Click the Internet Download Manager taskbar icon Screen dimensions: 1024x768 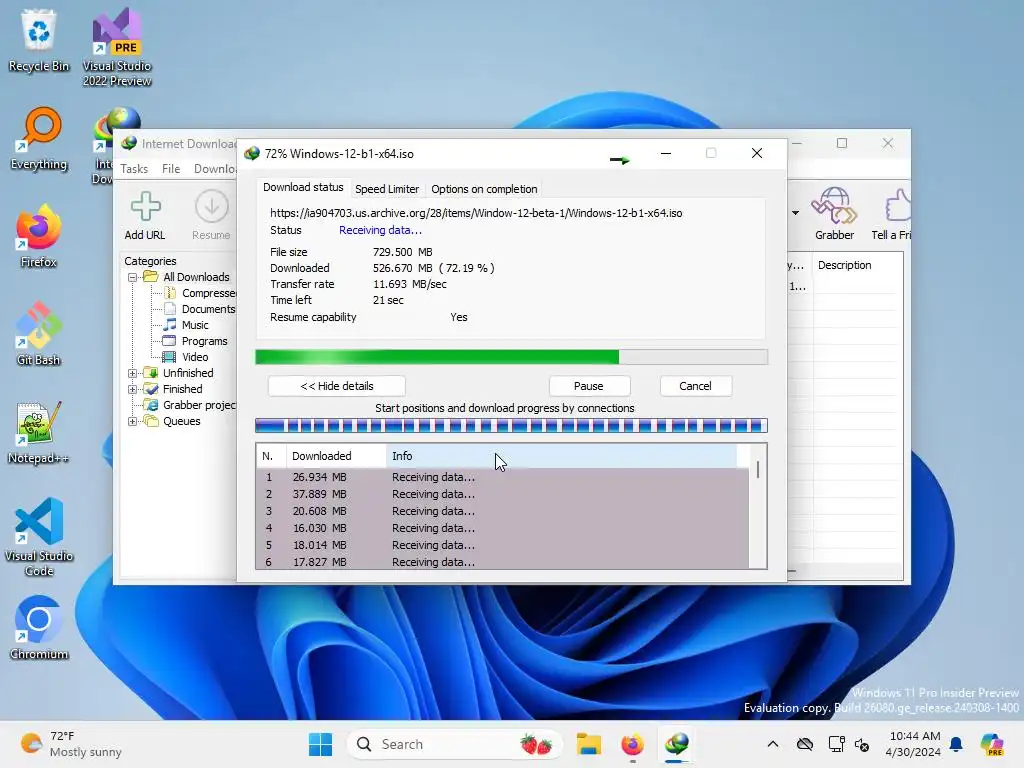677,744
